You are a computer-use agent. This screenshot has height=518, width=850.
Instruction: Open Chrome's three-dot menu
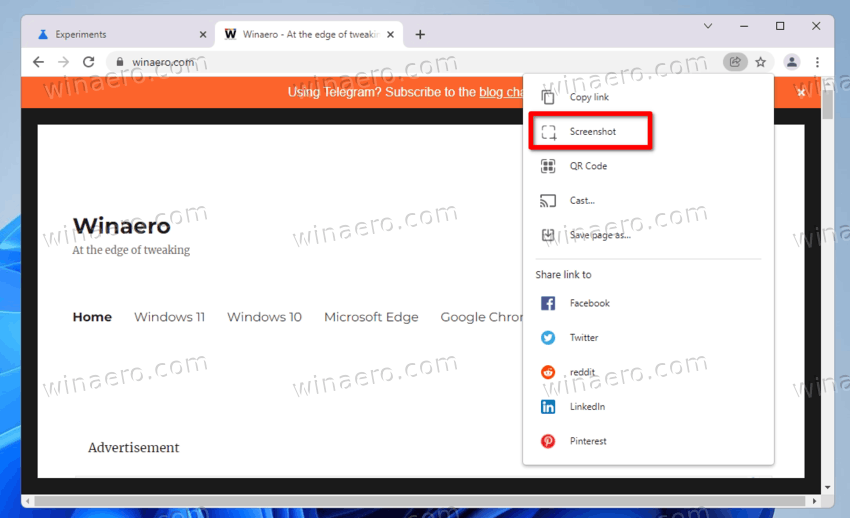click(x=817, y=62)
